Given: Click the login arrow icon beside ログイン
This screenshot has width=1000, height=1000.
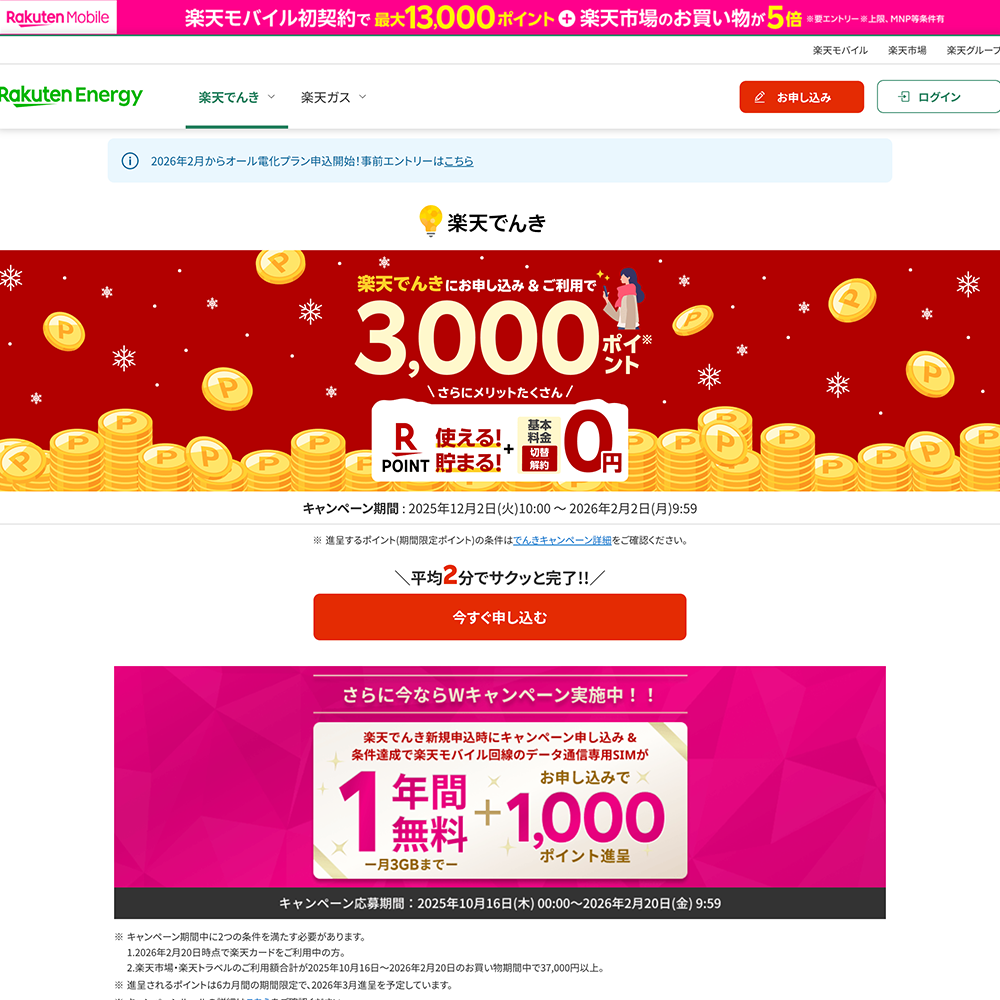Looking at the screenshot, I should click(x=904, y=96).
